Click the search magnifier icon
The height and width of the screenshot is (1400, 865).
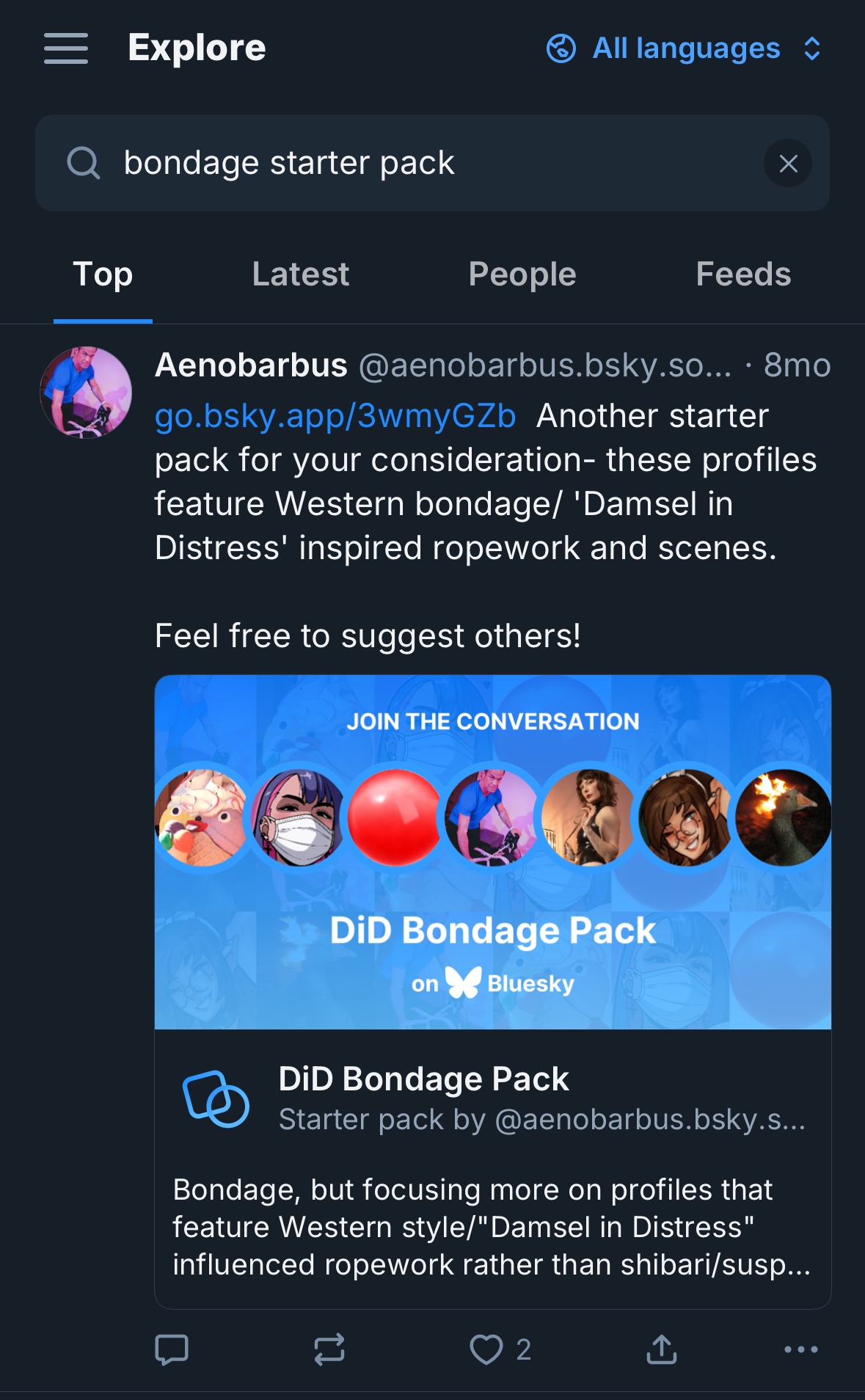coord(84,163)
